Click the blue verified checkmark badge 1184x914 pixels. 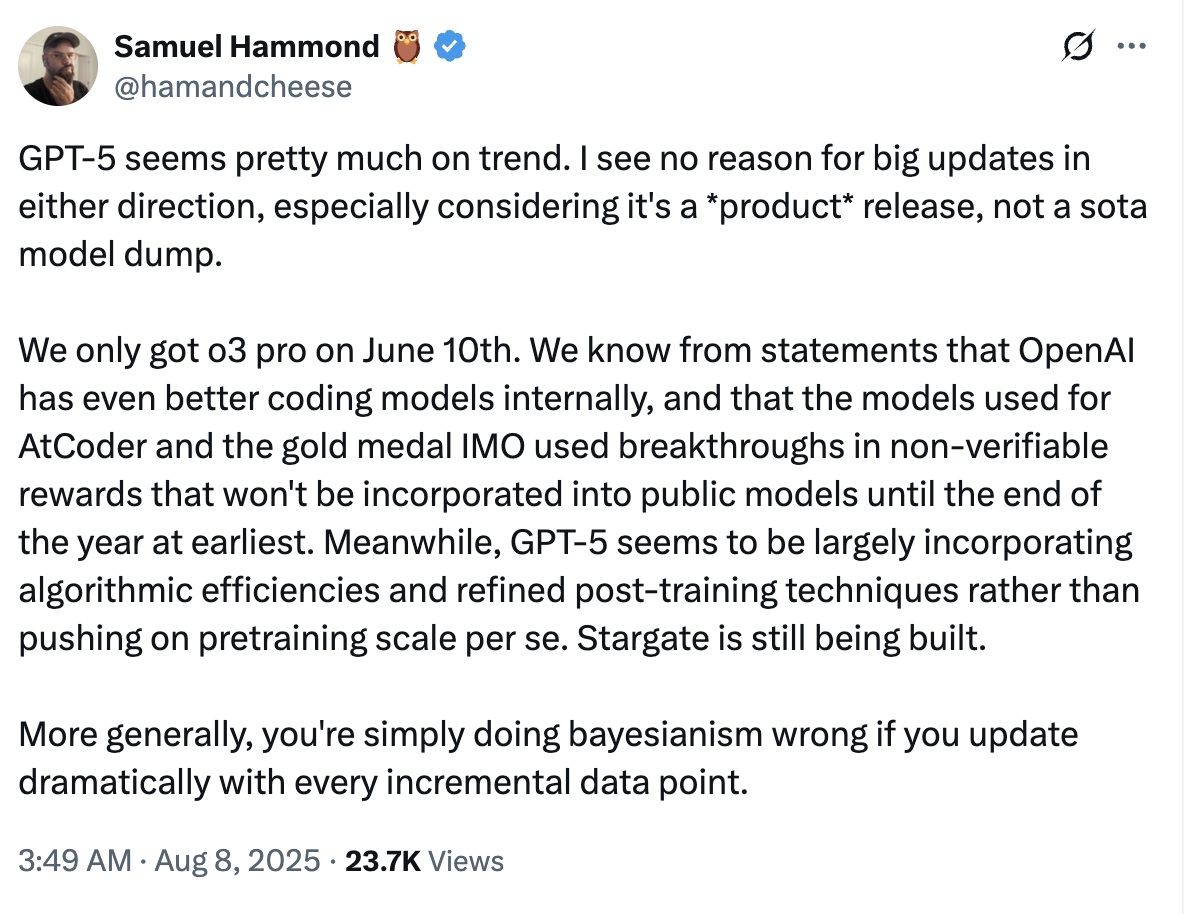(x=450, y=47)
